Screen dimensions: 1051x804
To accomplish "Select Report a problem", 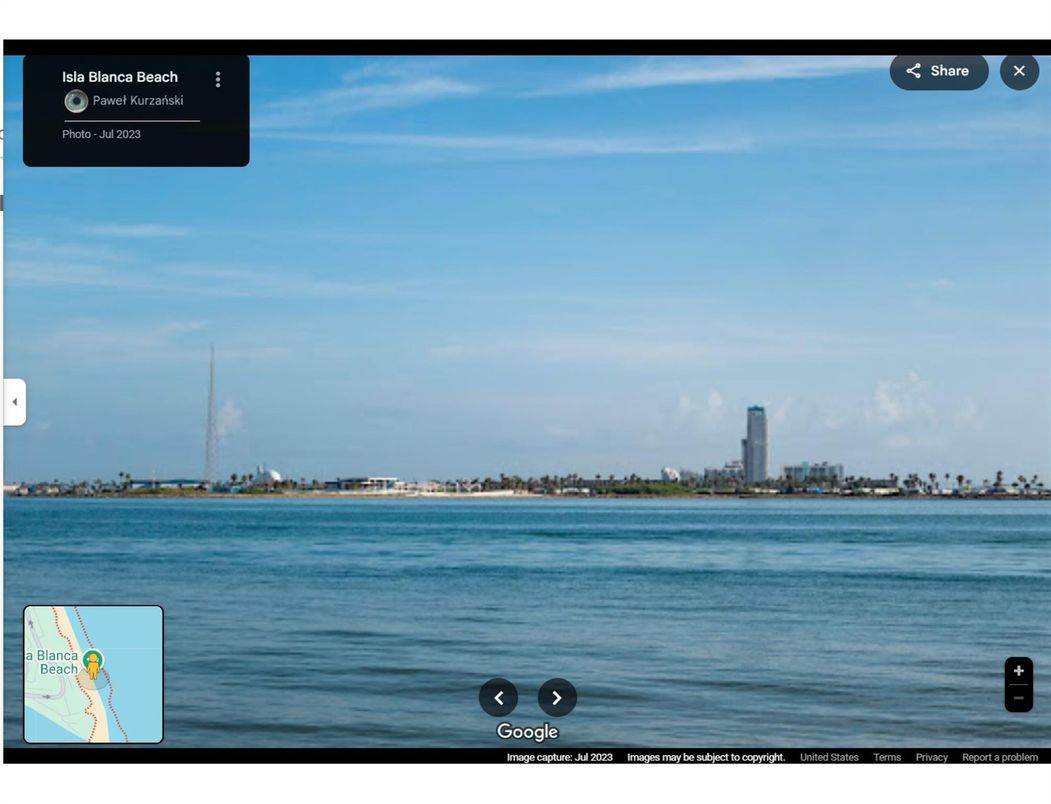I will (x=1000, y=757).
